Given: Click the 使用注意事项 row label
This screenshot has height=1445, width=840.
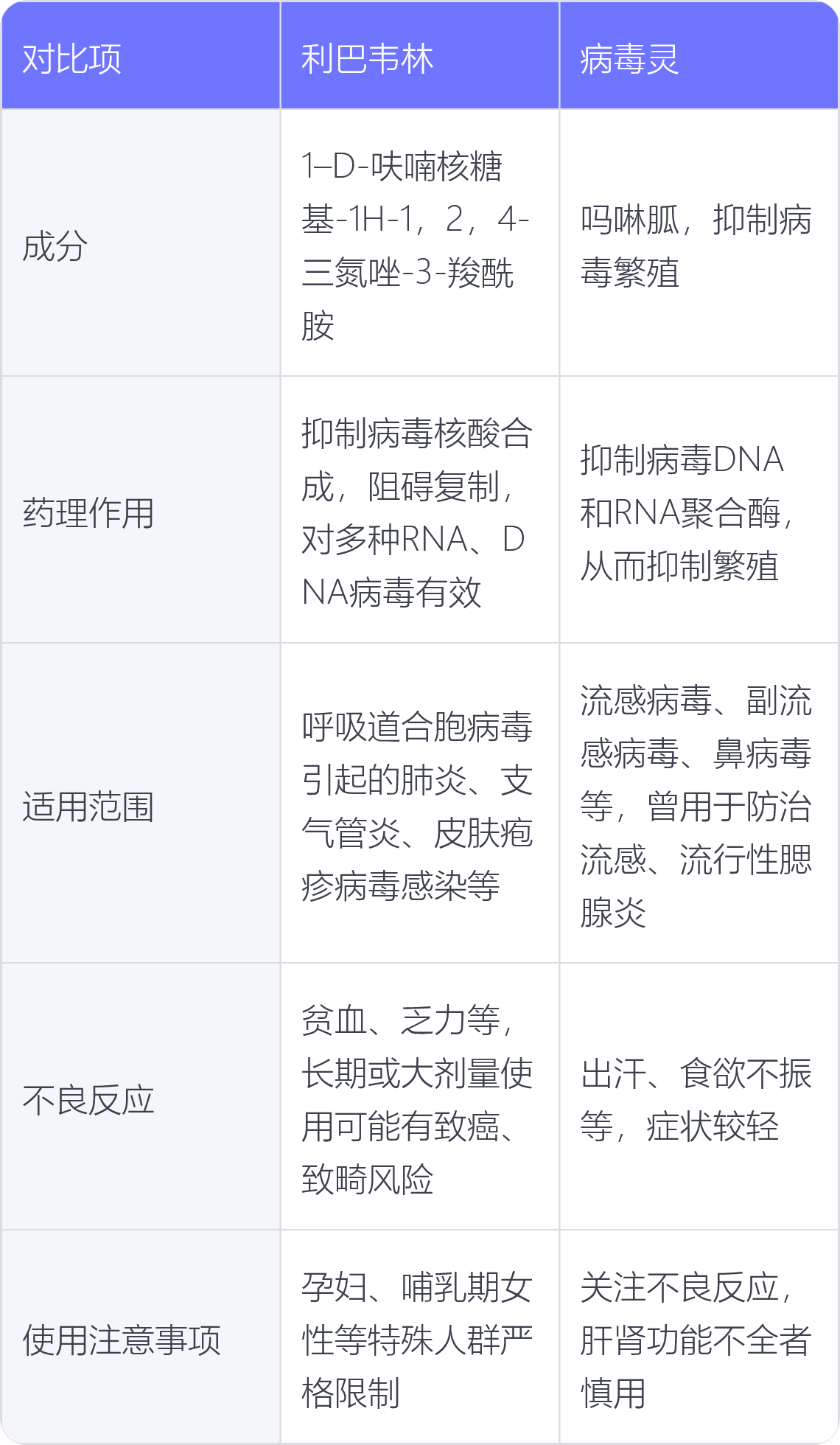Looking at the screenshot, I should [x=122, y=1340].
